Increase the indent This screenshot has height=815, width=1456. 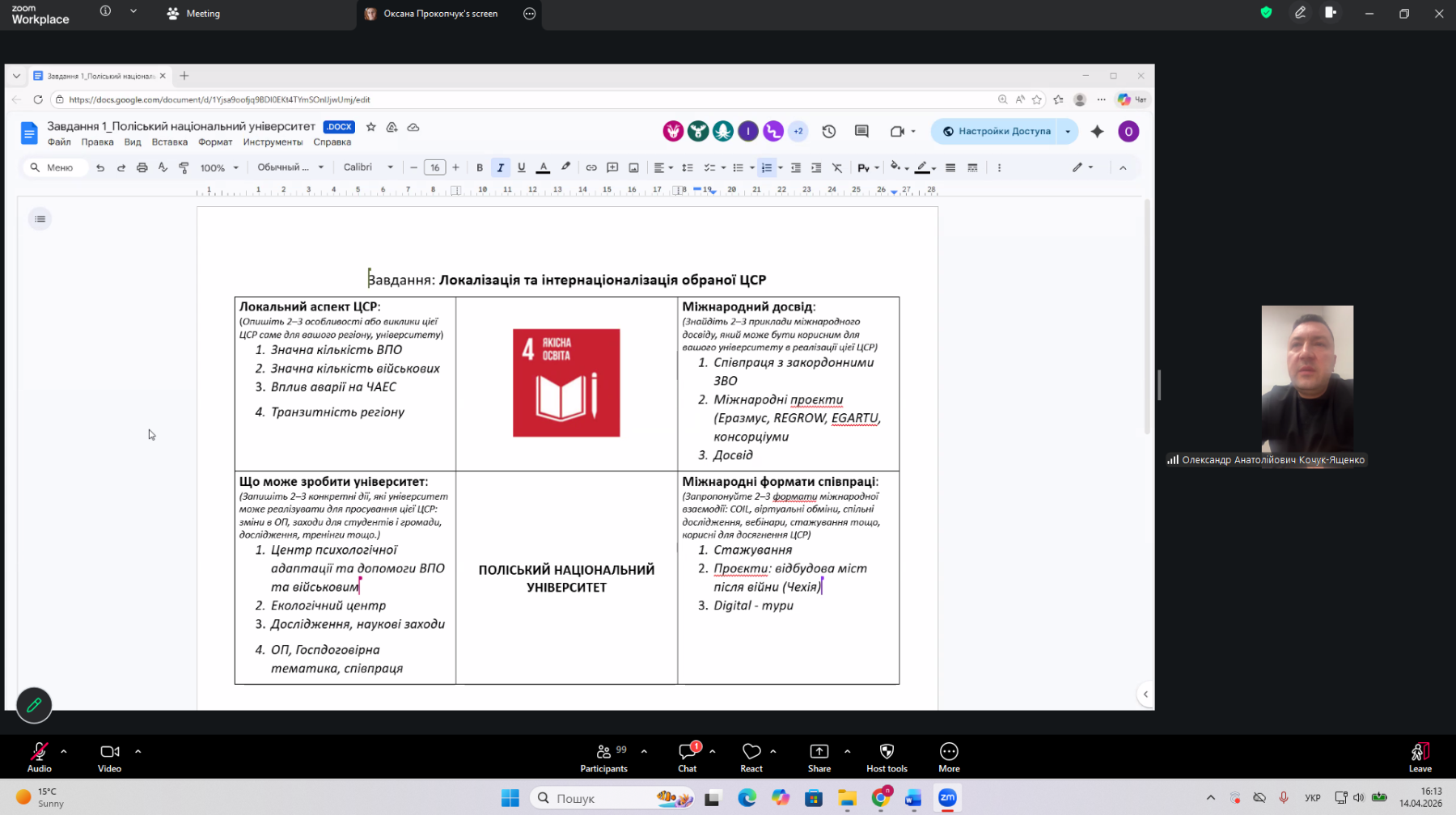coord(816,167)
